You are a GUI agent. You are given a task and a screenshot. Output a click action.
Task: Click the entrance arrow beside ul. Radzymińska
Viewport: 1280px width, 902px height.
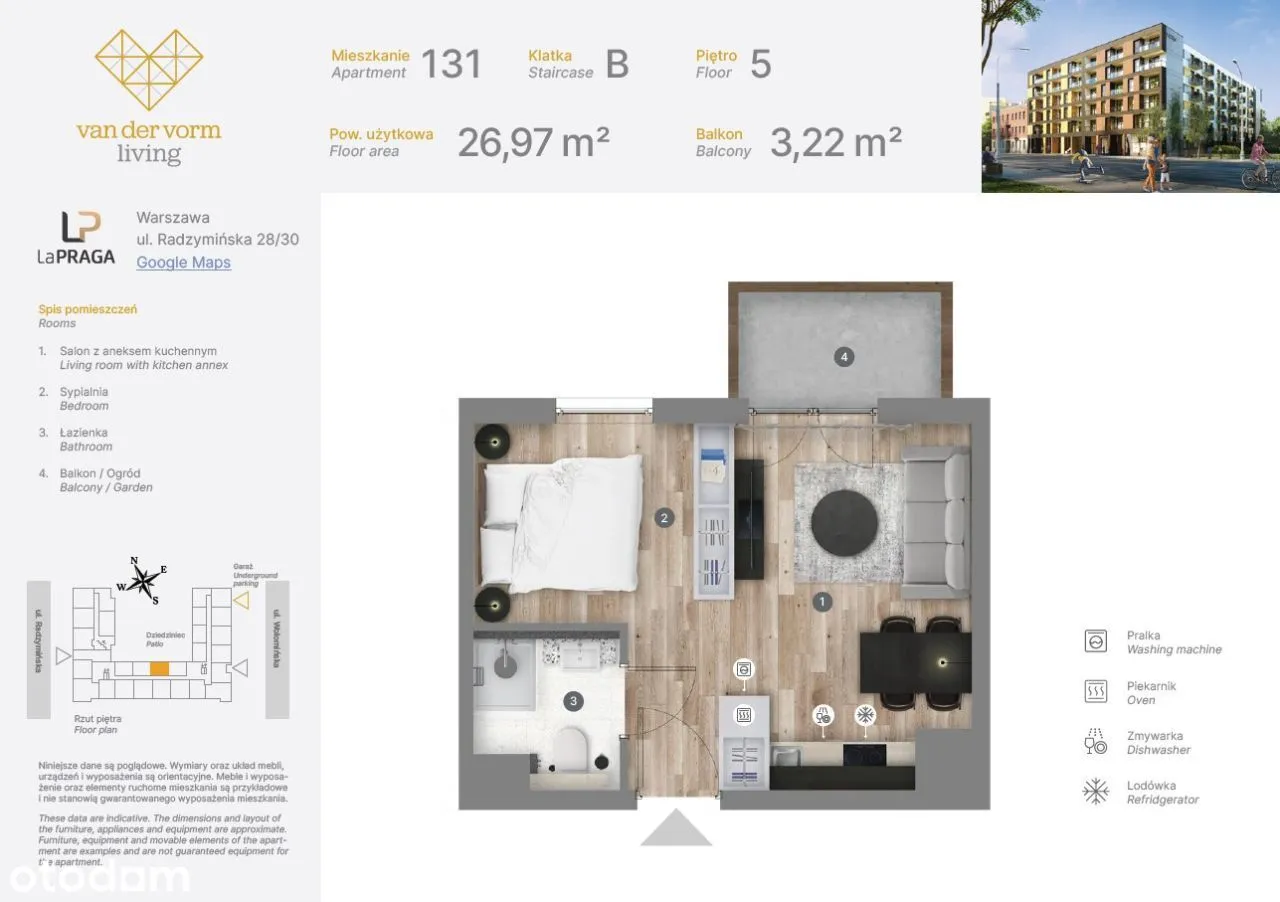pos(64,656)
